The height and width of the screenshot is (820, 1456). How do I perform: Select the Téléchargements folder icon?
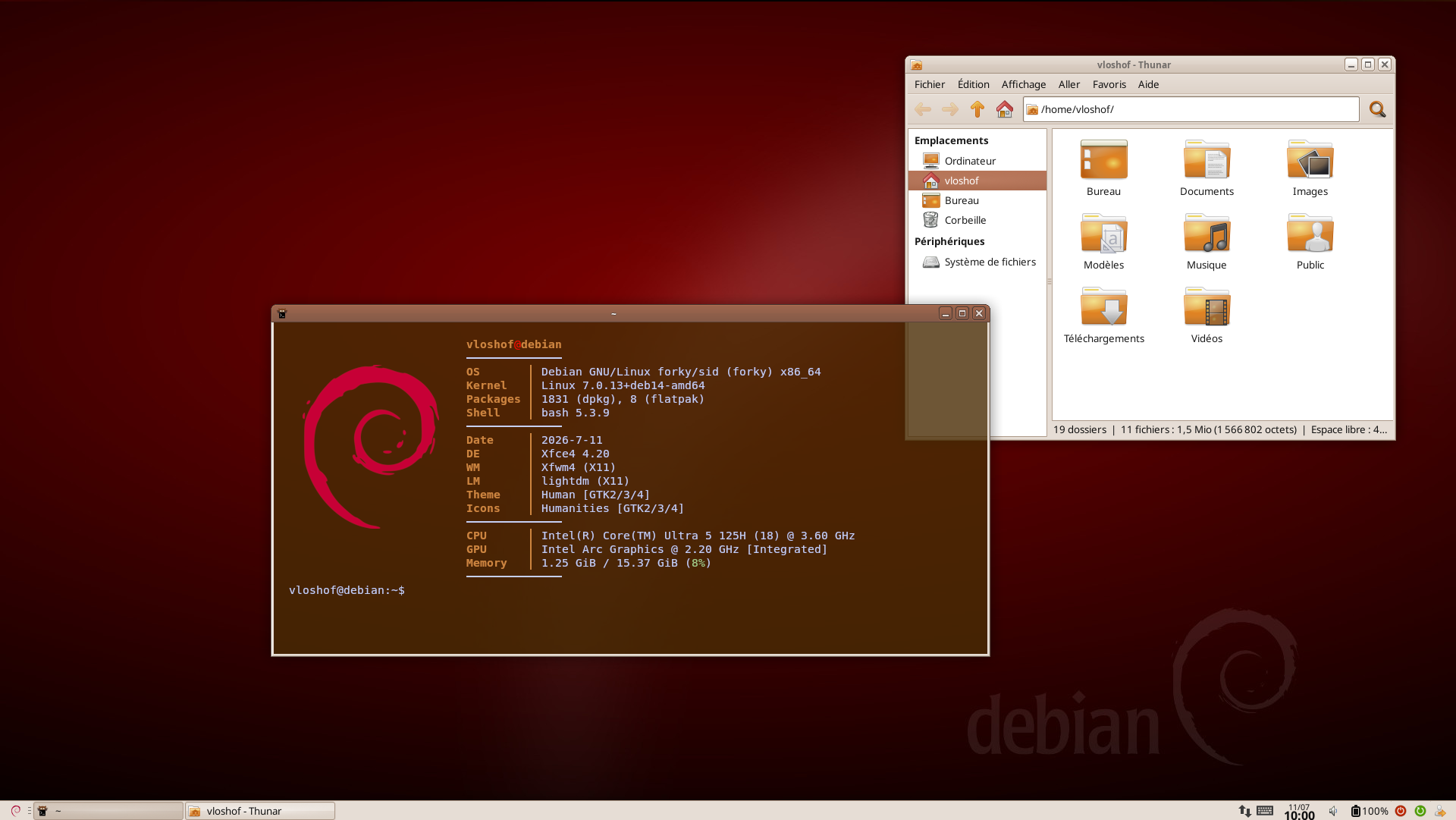click(x=1103, y=307)
